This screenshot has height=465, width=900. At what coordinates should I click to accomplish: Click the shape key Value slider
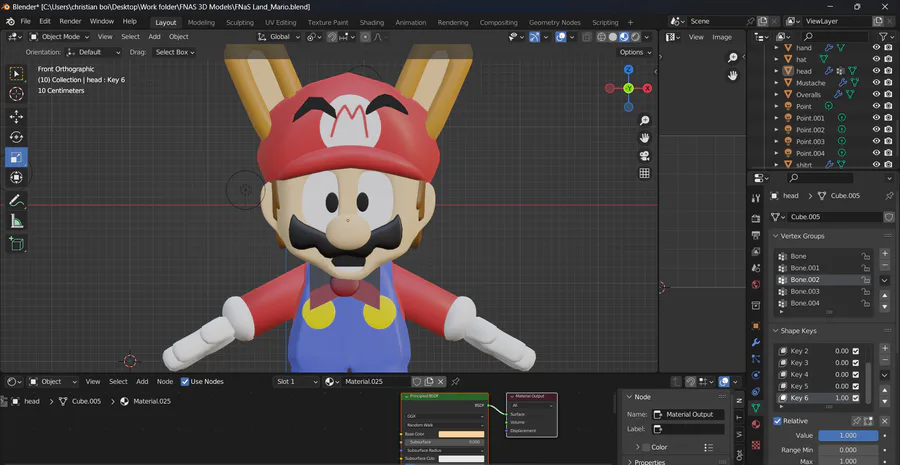tap(848, 435)
